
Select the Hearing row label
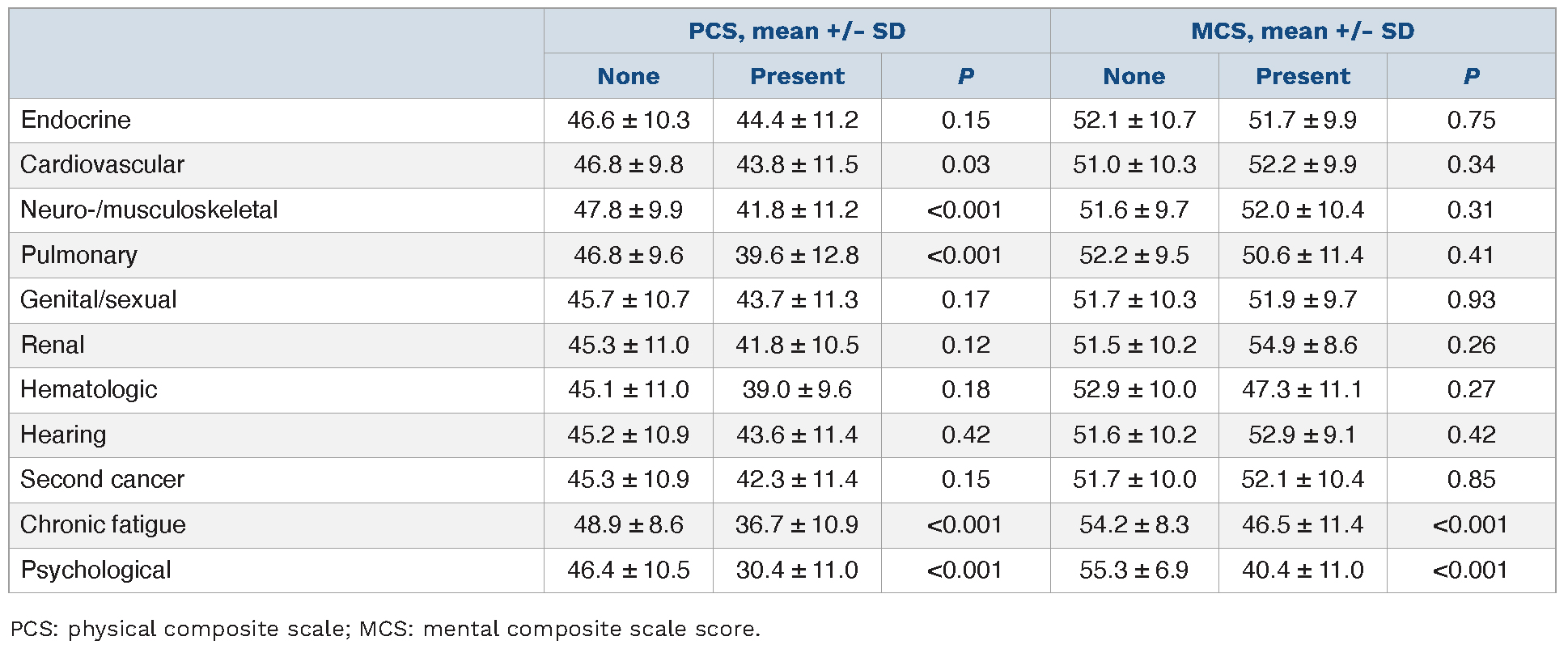point(63,435)
